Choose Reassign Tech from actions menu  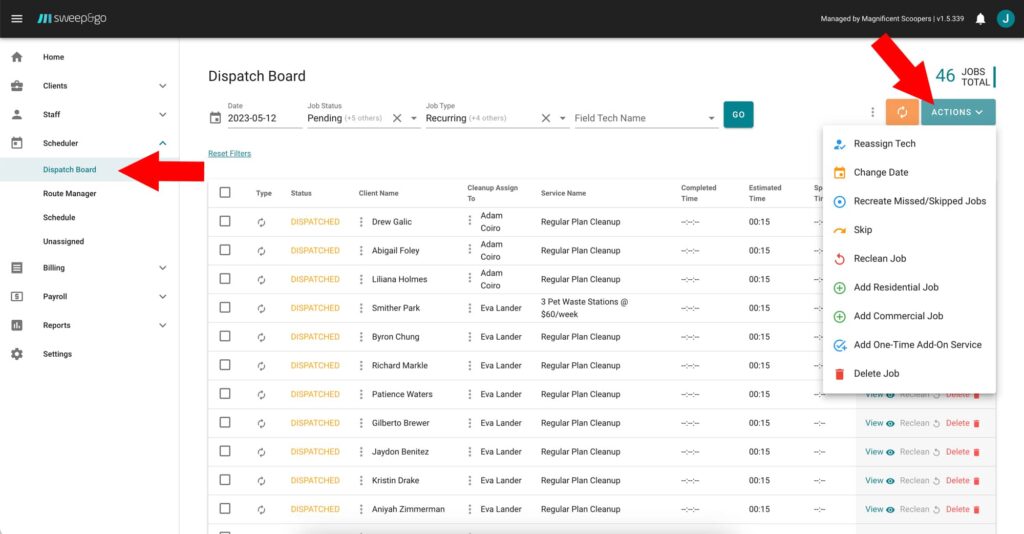click(x=884, y=144)
